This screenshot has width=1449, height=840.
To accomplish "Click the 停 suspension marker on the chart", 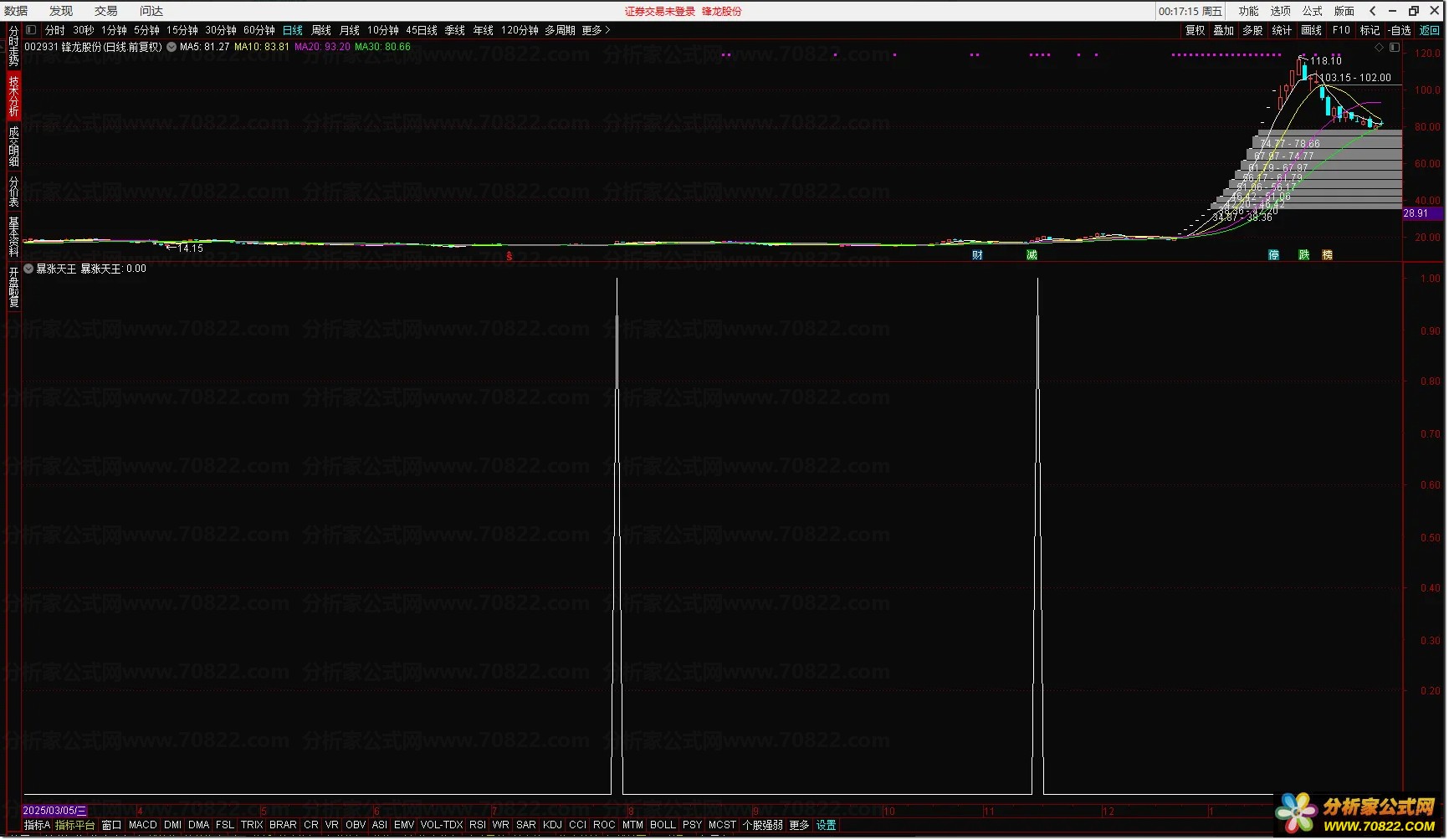I will (x=1273, y=255).
